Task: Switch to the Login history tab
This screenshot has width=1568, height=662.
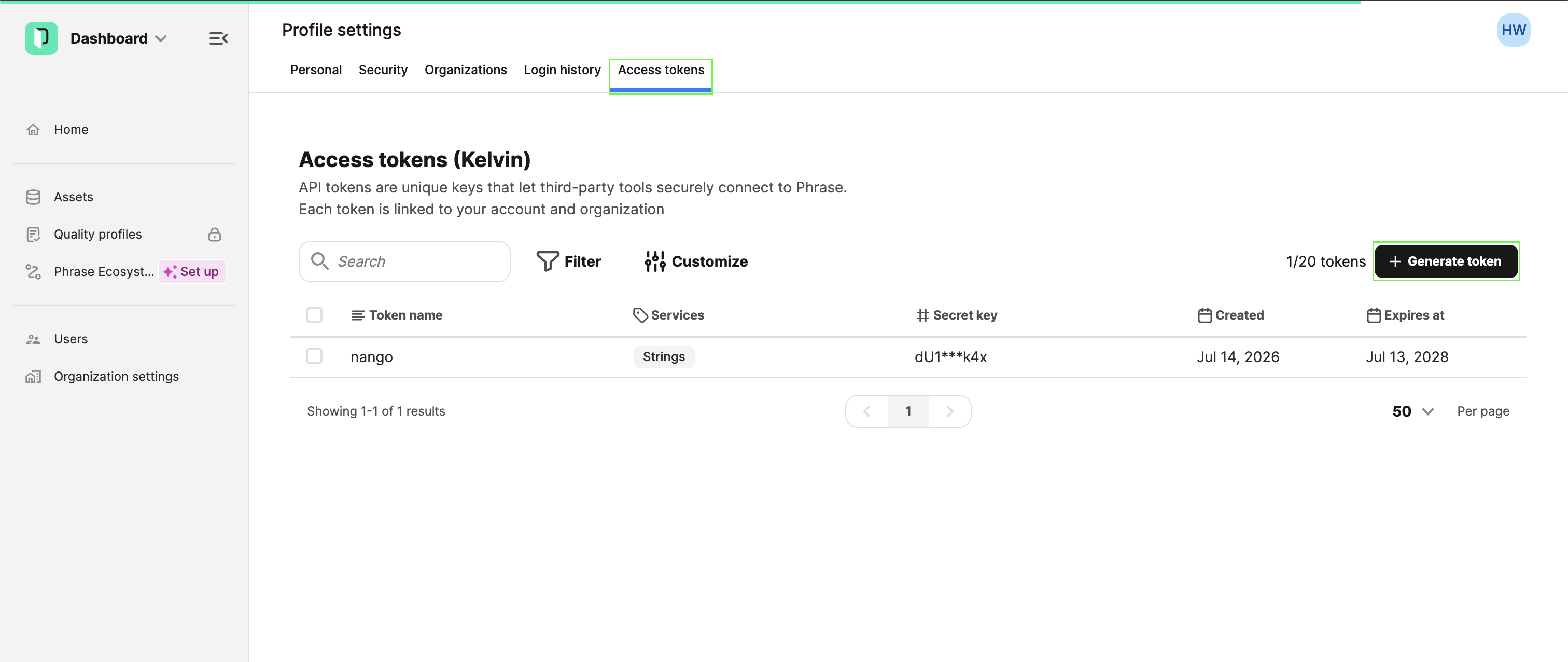Action: (x=562, y=70)
